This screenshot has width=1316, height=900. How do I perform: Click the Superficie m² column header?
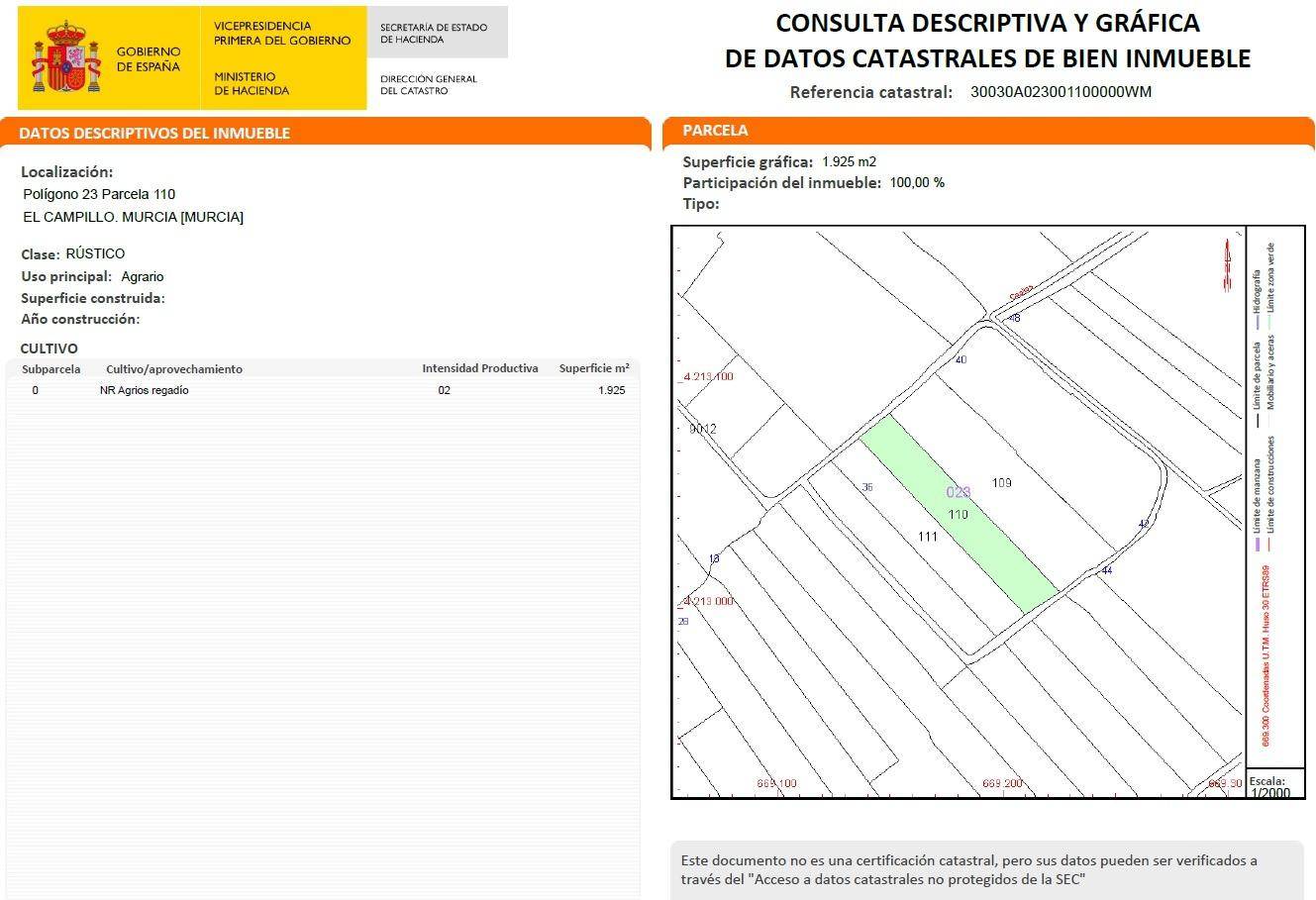click(x=593, y=368)
